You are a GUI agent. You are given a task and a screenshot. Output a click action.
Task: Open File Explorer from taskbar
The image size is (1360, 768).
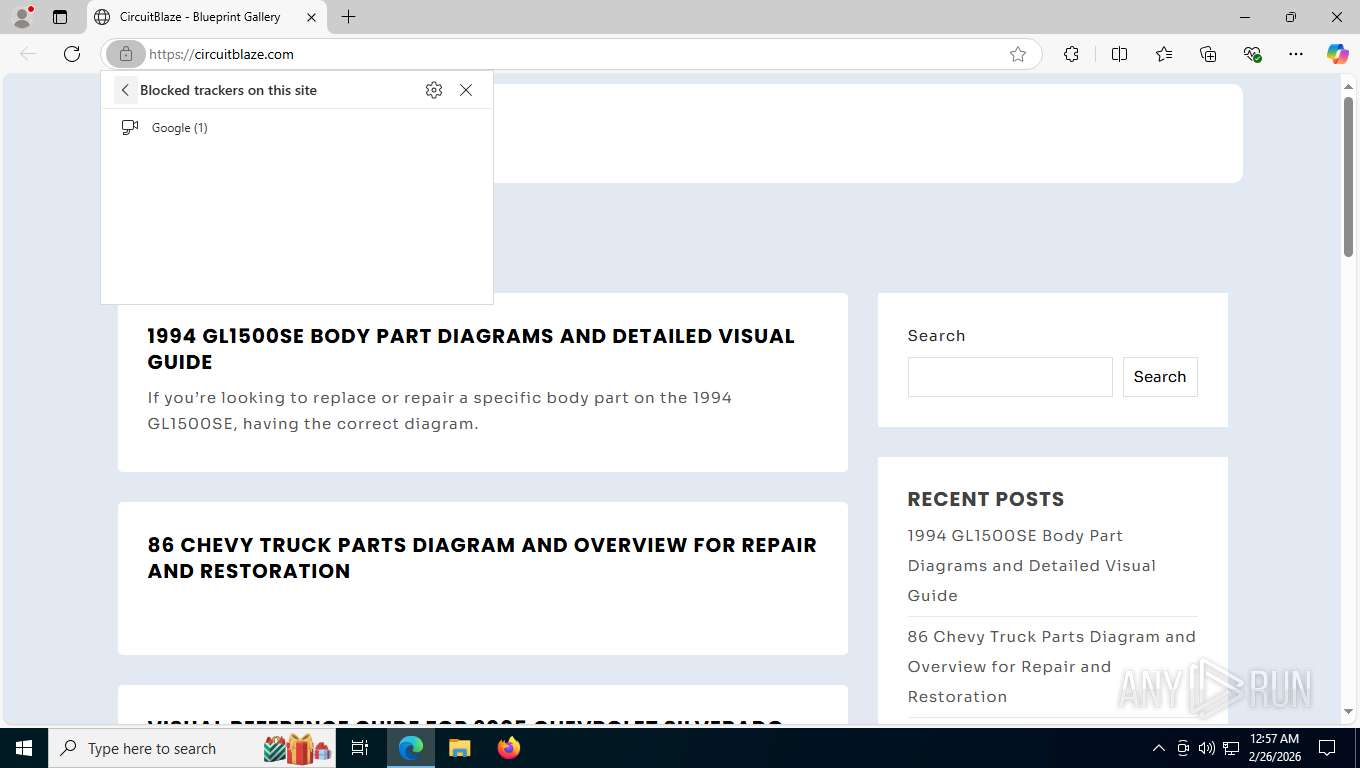point(459,748)
